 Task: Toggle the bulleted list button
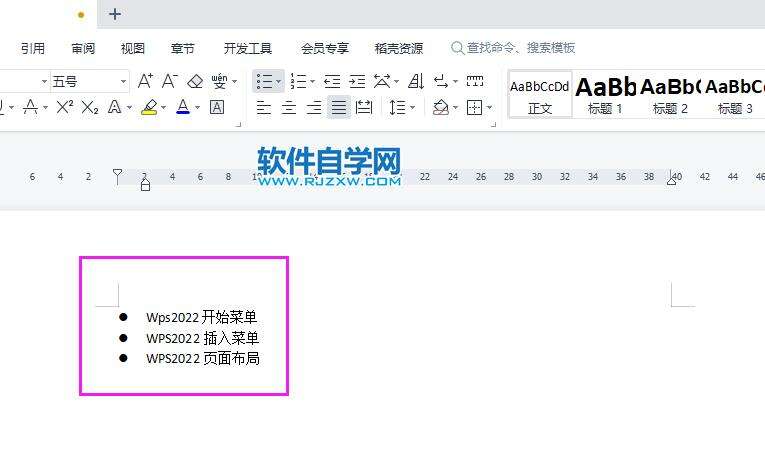(x=264, y=81)
